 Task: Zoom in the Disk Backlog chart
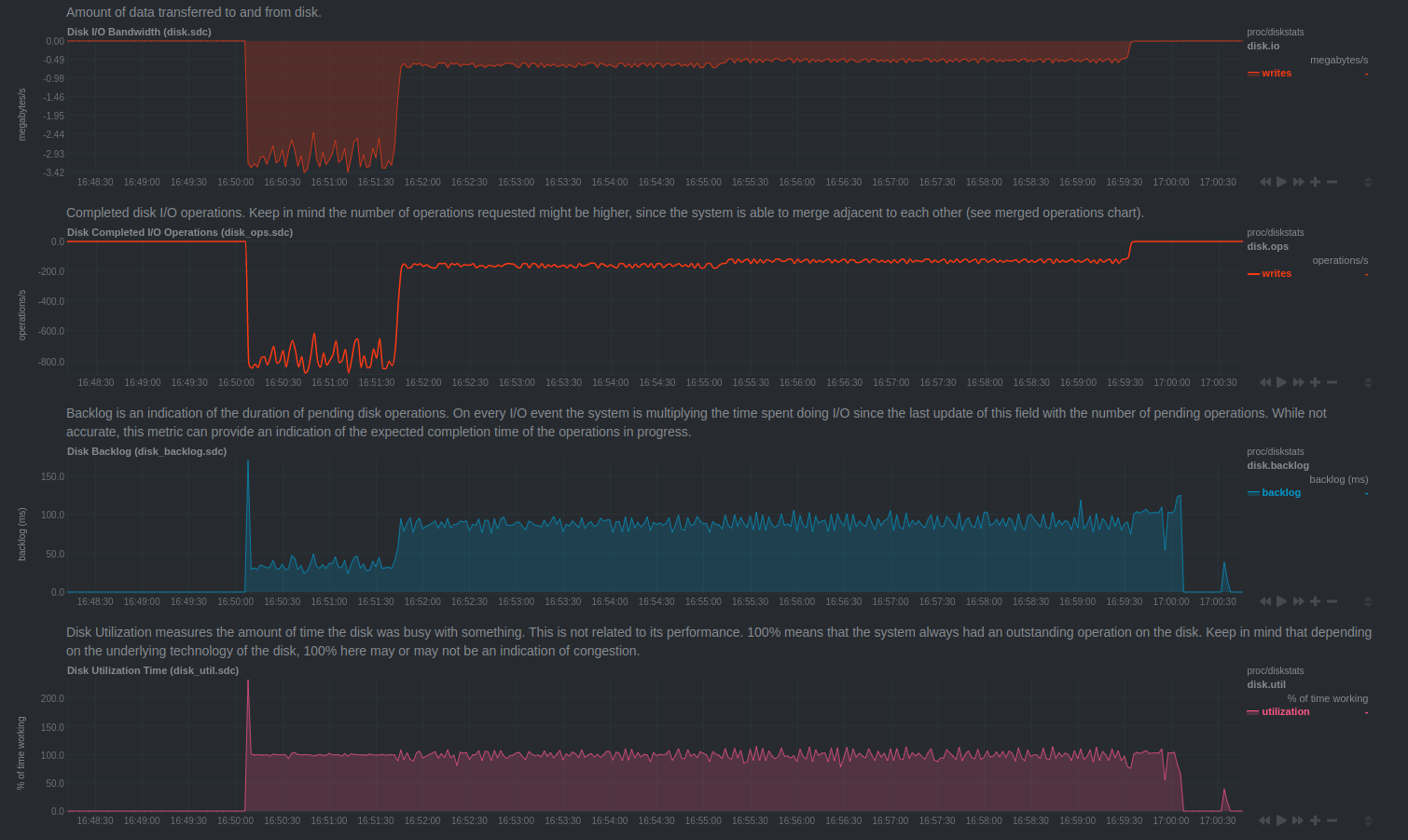point(1316,601)
